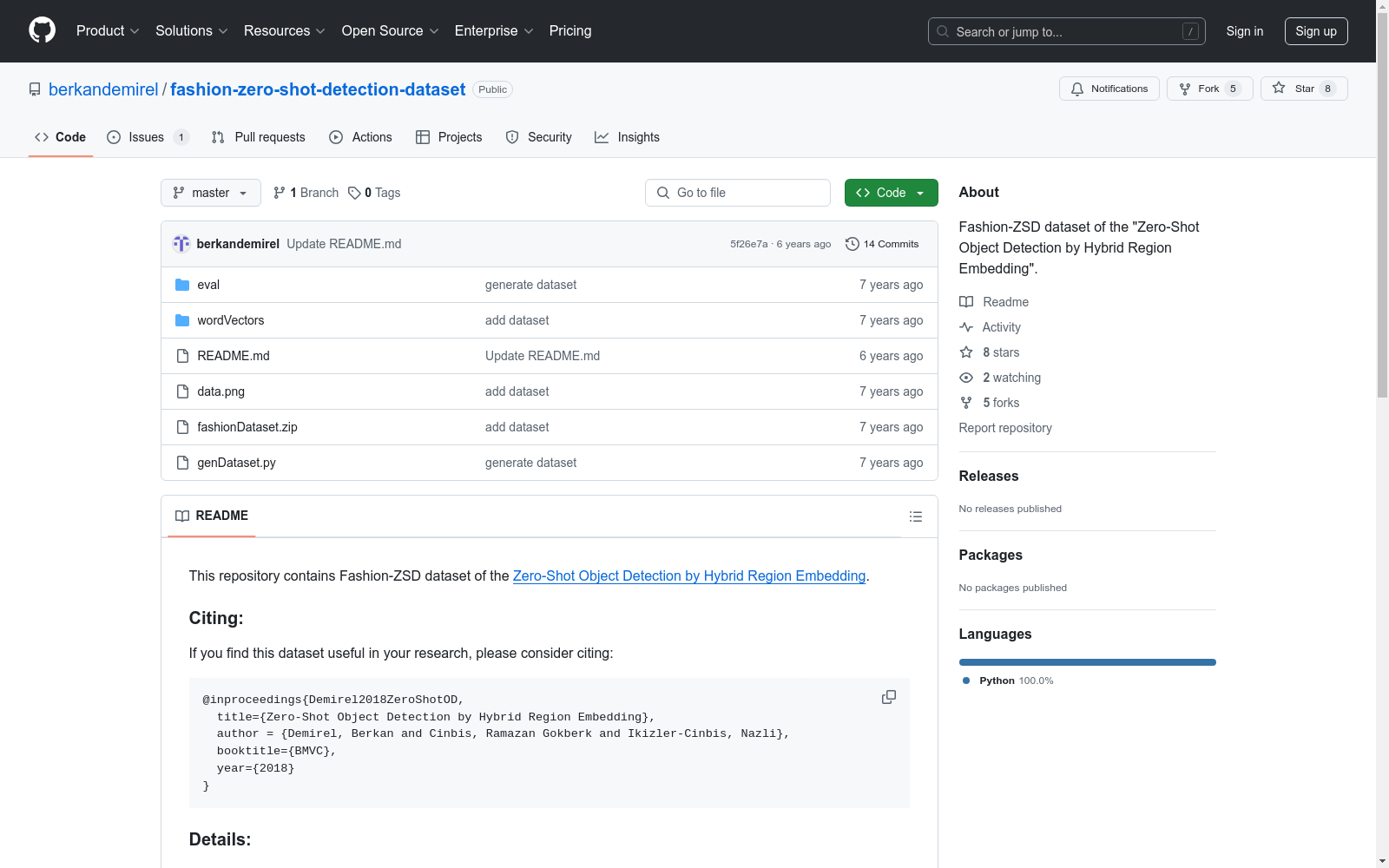Click the fork icon beside 5 forks

click(x=966, y=403)
